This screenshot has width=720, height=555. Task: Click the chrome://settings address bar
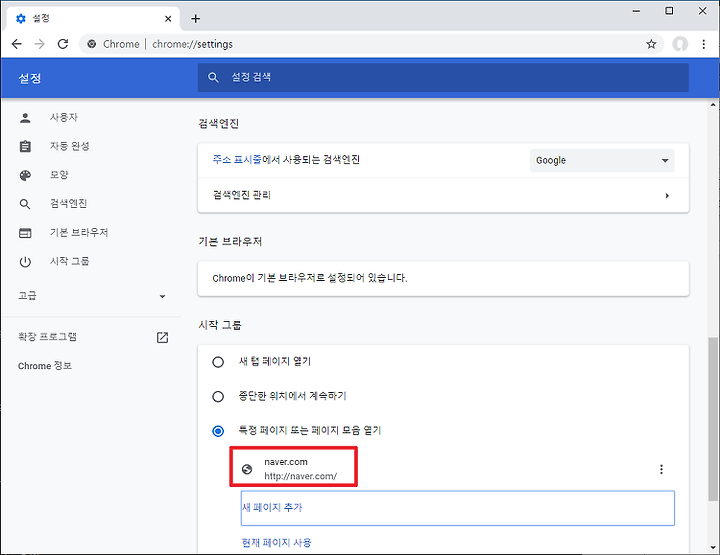[371, 44]
